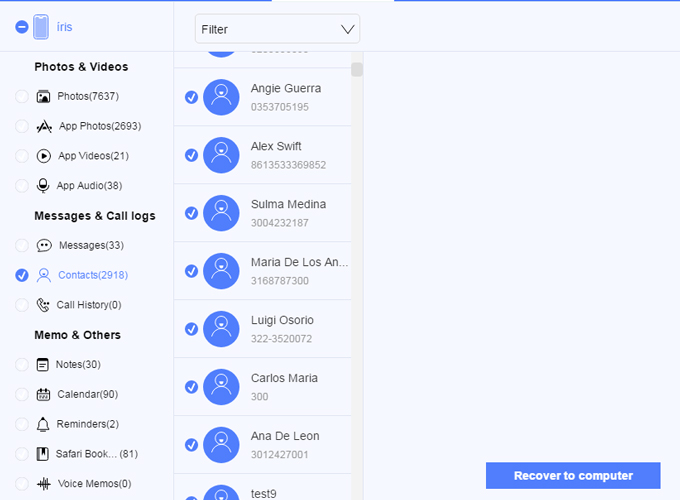This screenshot has width=680, height=500.
Task: Uncheck Alex Swift contact checkbox
Action: (x=191, y=155)
